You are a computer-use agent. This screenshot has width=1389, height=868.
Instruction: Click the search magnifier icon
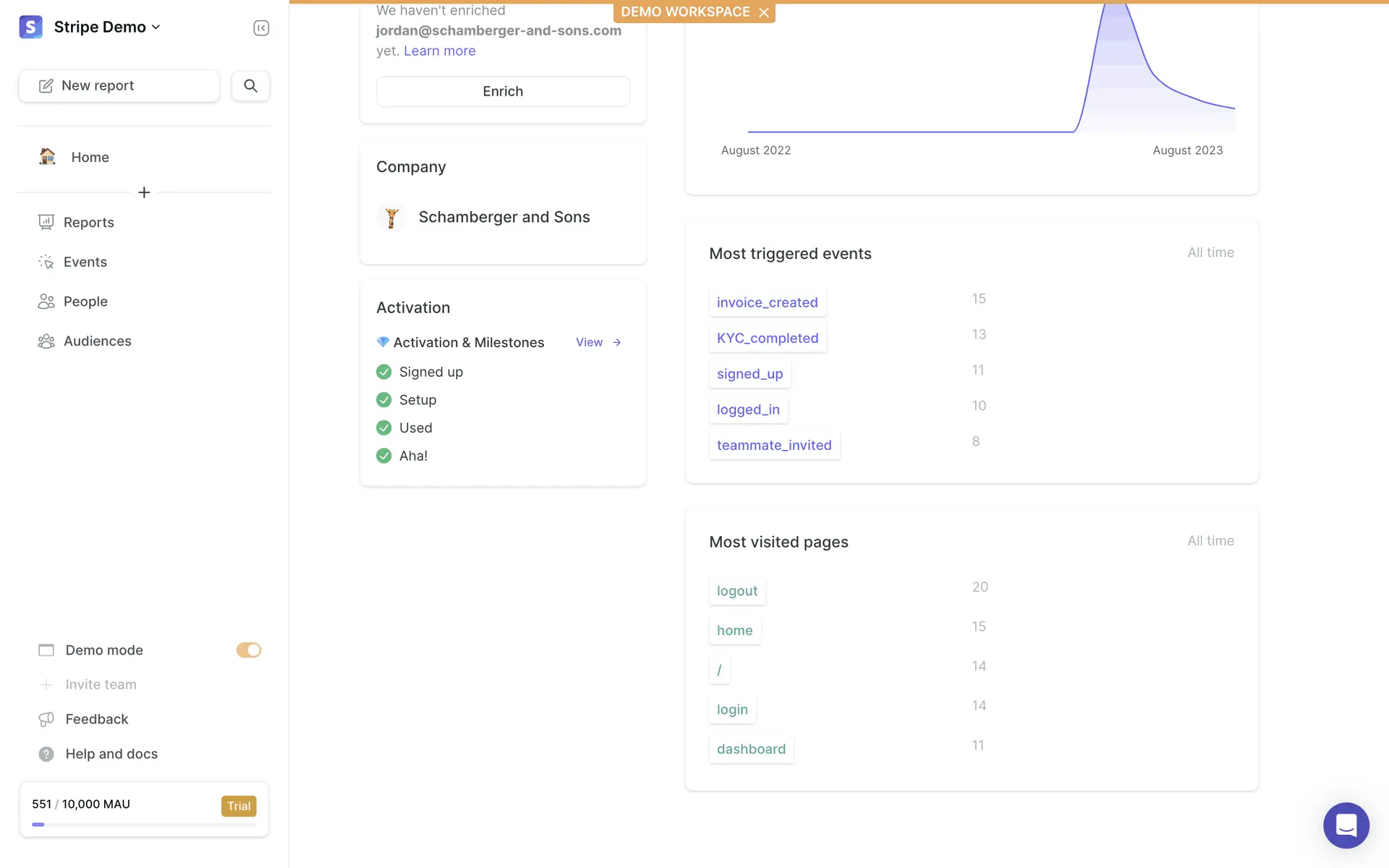(250, 85)
